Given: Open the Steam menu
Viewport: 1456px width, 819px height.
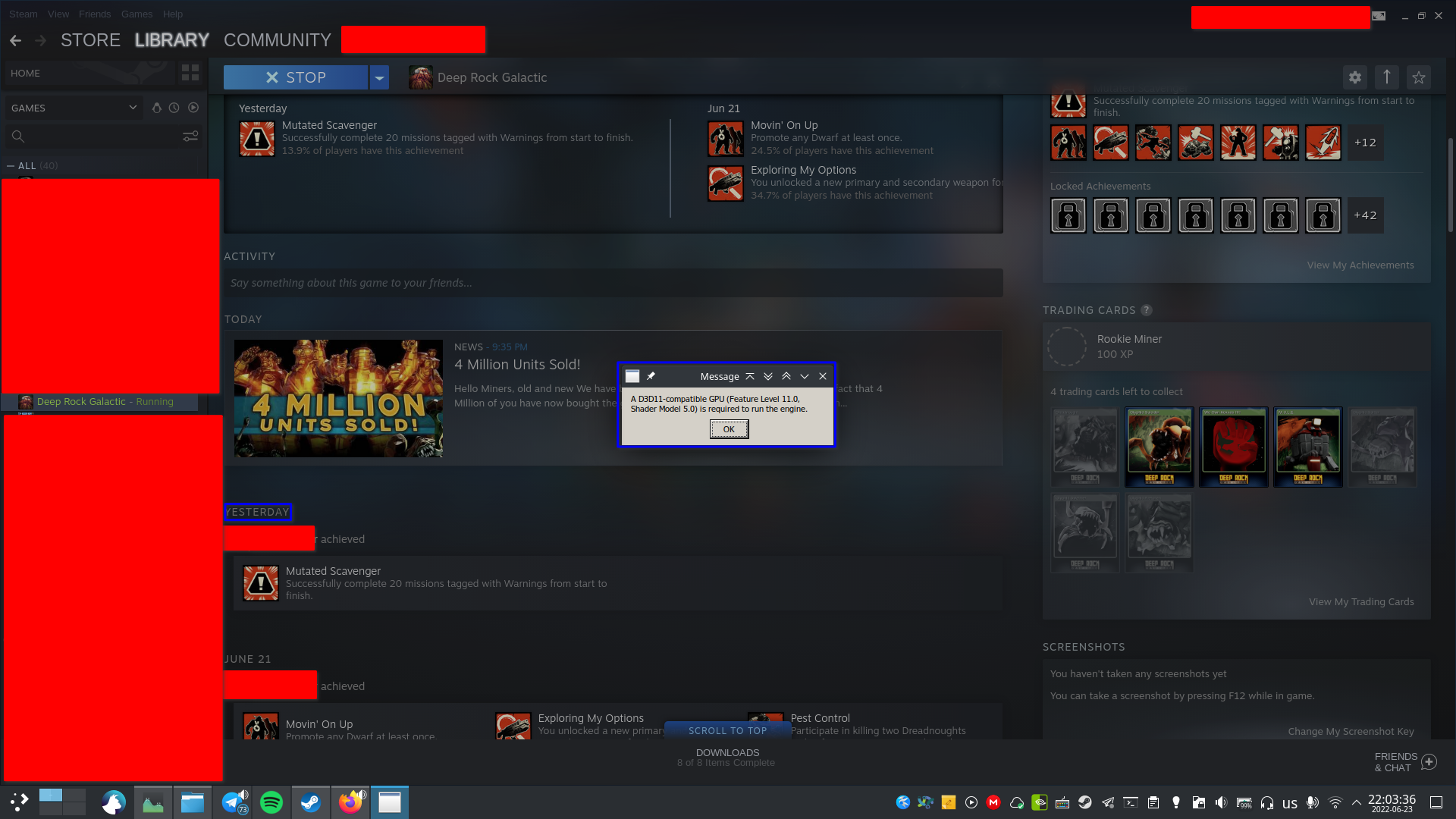Looking at the screenshot, I should 24,14.
